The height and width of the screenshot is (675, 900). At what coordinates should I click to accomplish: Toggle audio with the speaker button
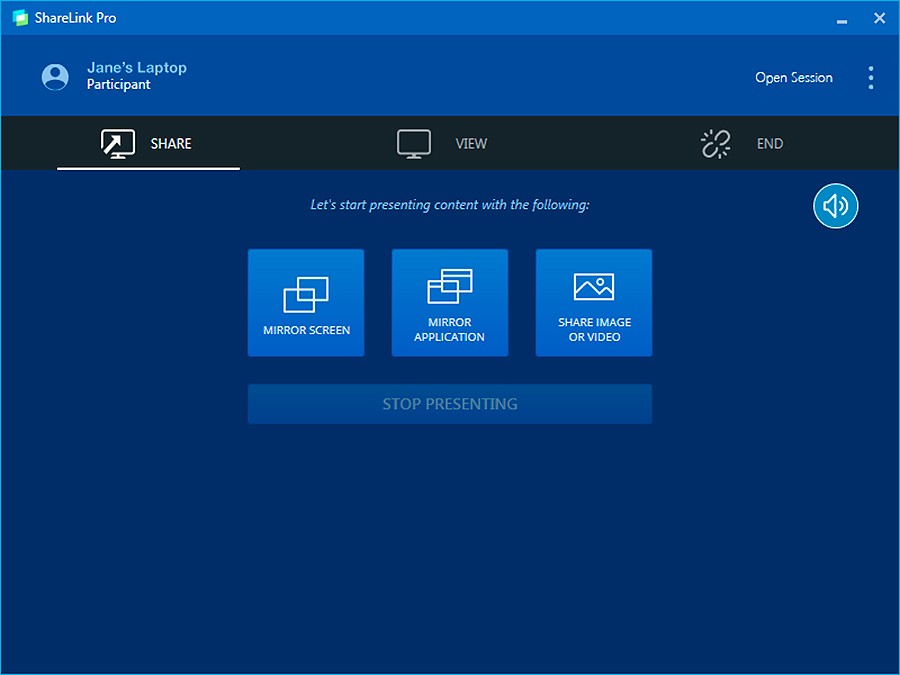835,206
